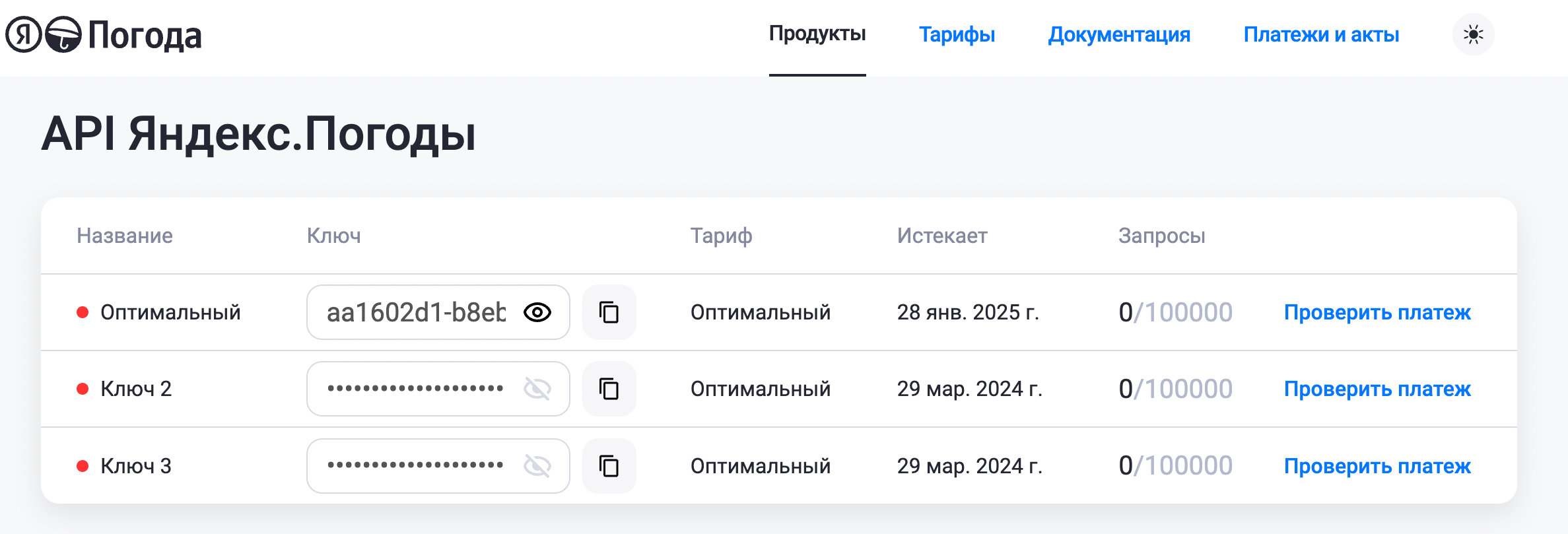Image resolution: width=1568 pixels, height=534 pixels.
Task: Reveal the Ключ 2 hidden key
Action: point(537,389)
